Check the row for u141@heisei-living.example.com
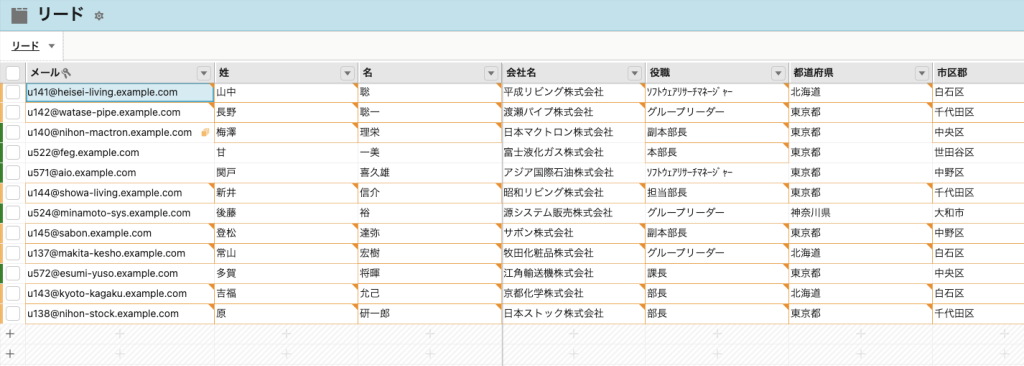The height and width of the screenshot is (366, 1024). [13, 93]
